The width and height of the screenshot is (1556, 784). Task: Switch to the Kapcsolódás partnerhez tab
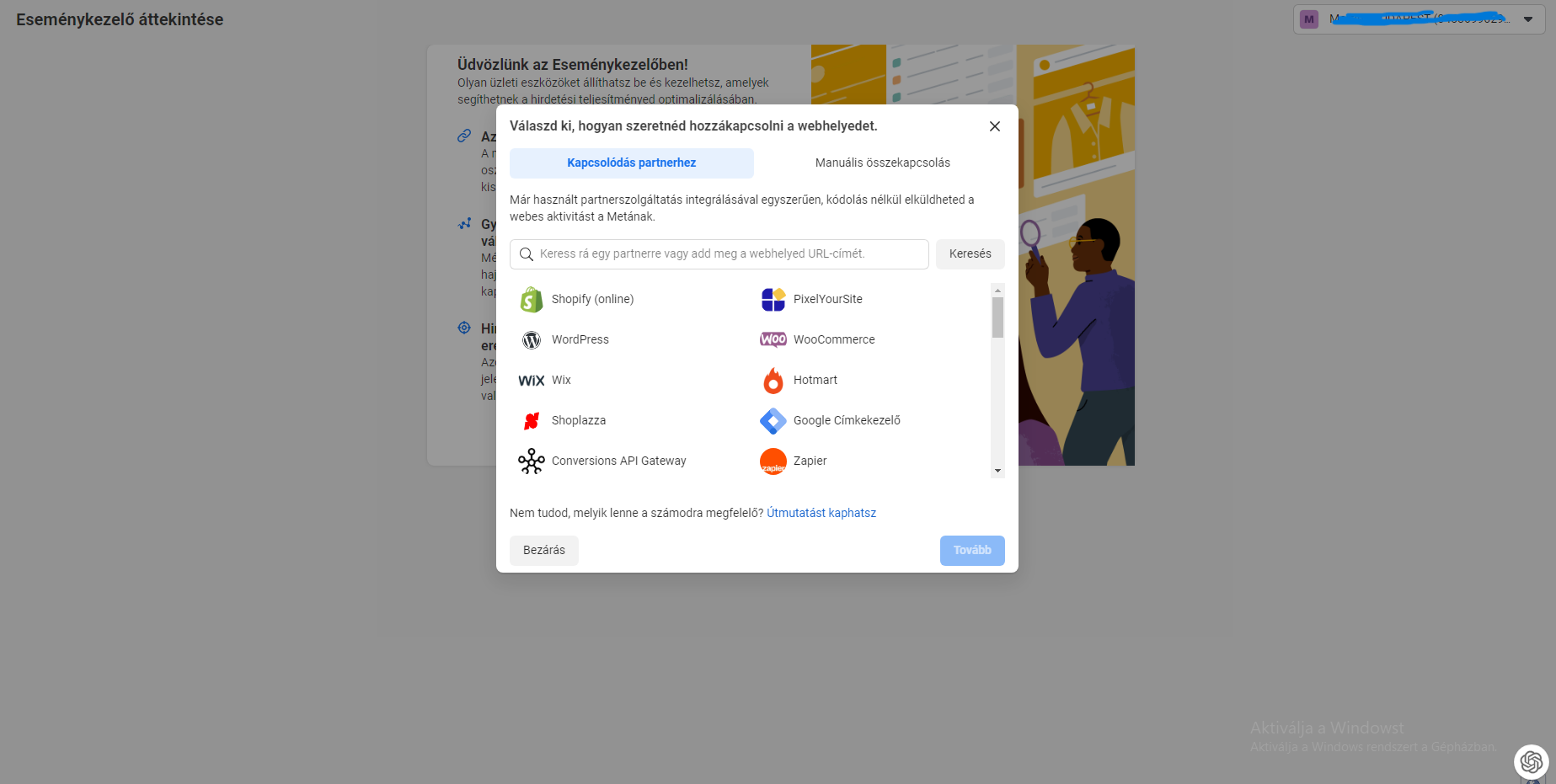pyautogui.click(x=632, y=163)
